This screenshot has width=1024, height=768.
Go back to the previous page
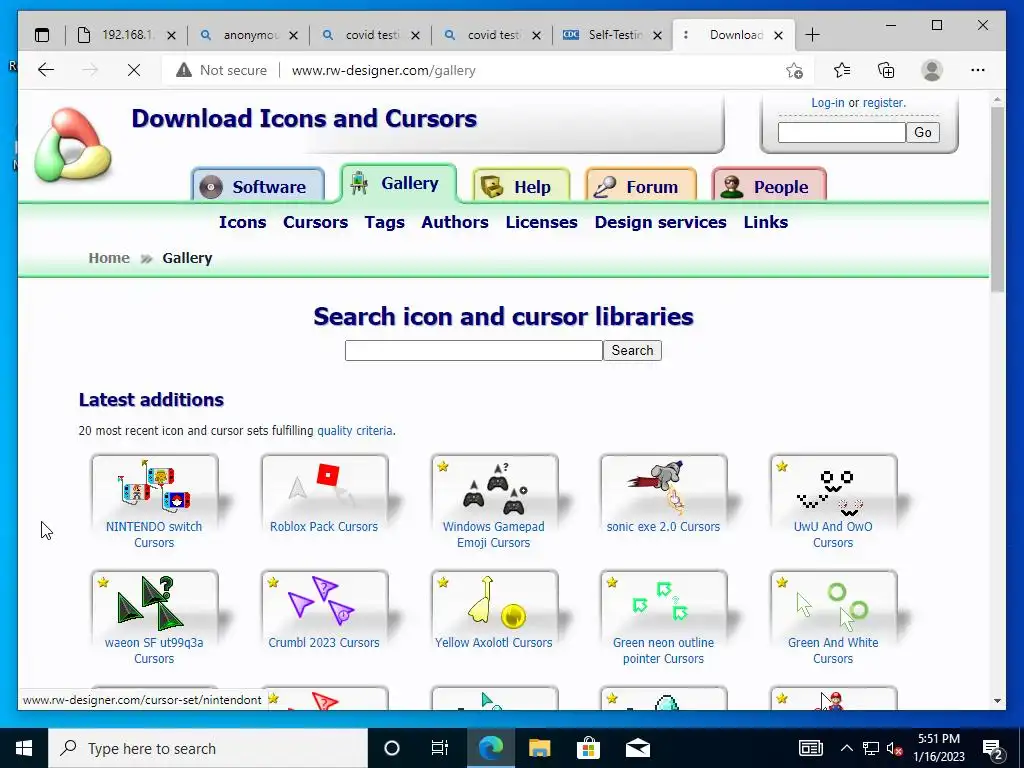(46, 70)
